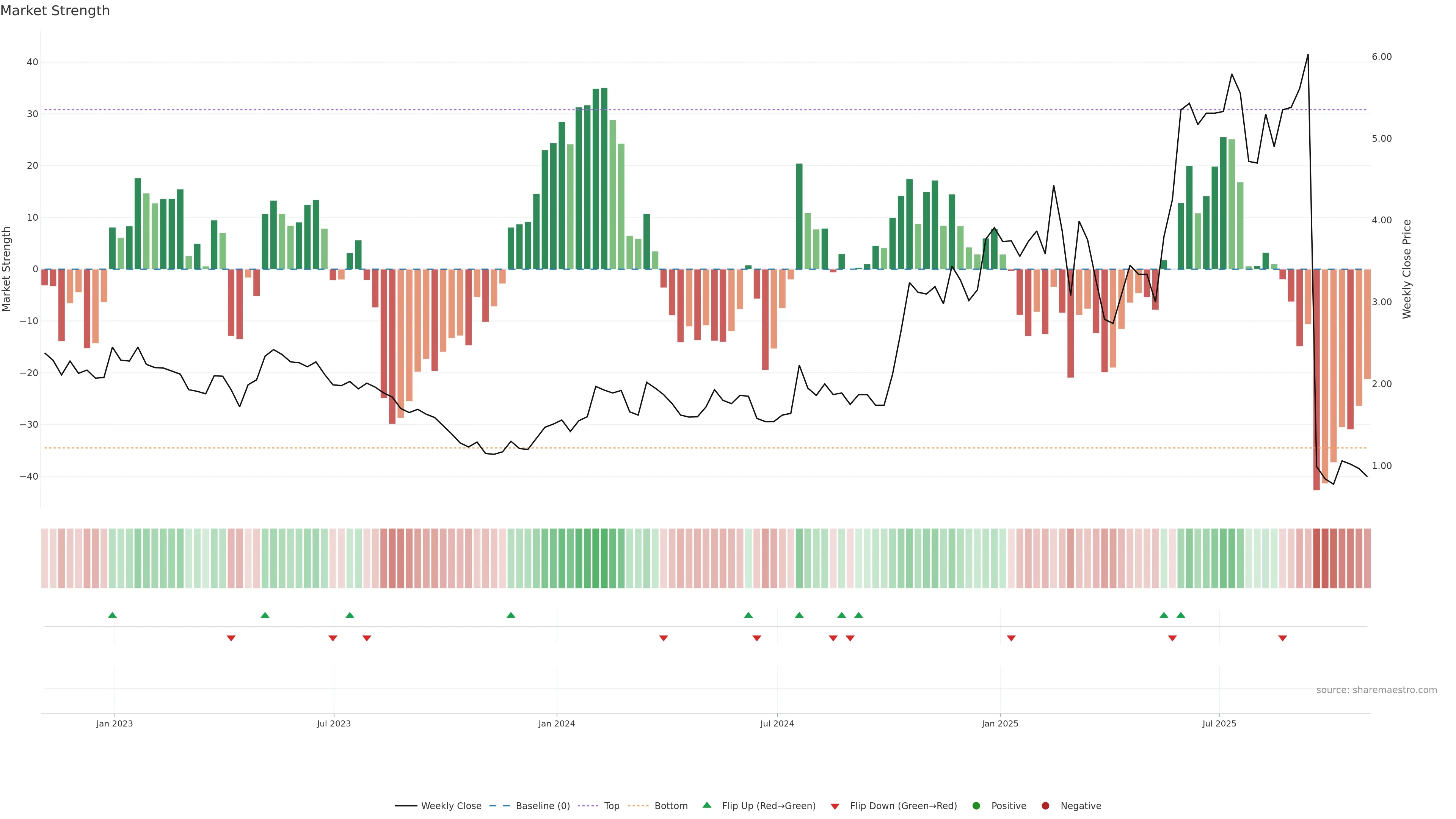Click the Jul 2025 x-axis label
The width and height of the screenshot is (1456, 819).
[x=1219, y=723]
